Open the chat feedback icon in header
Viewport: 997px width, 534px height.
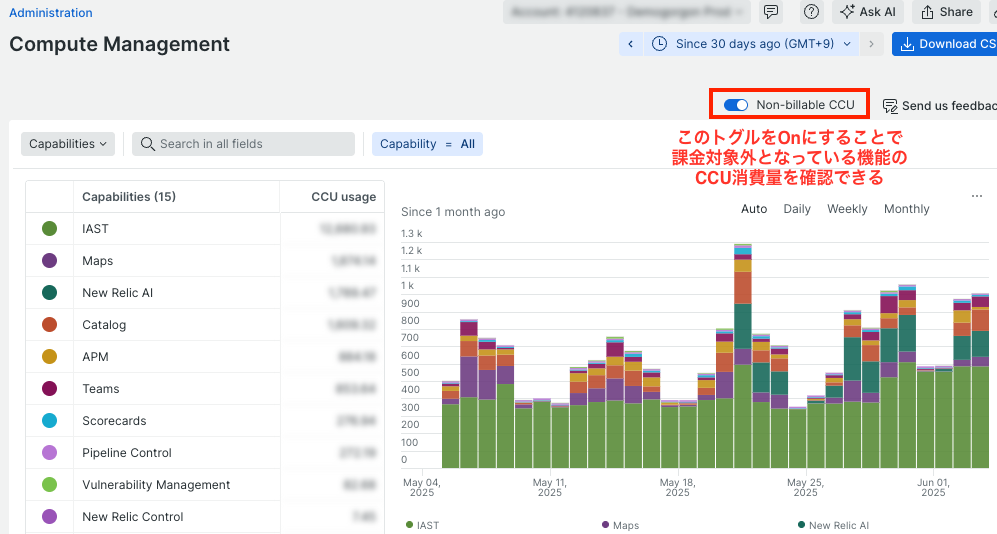[771, 12]
